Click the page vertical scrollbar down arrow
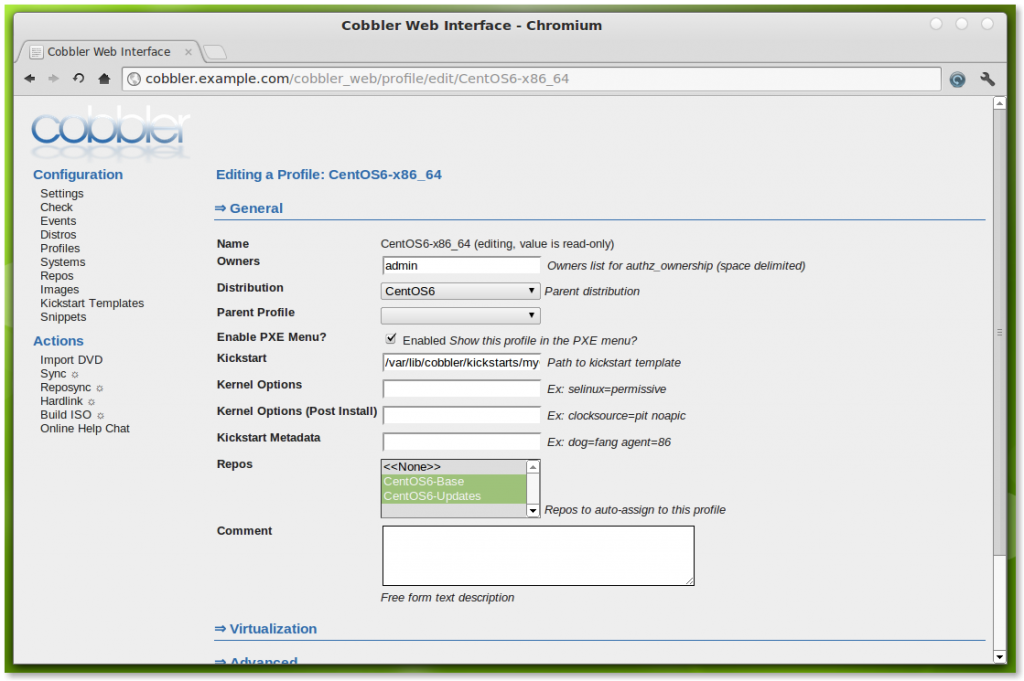The height and width of the screenshot is (681, 1024). pos(999,656)
